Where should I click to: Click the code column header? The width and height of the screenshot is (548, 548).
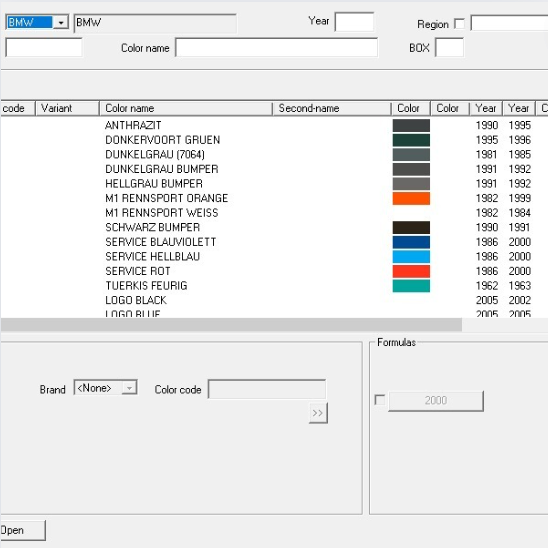(17, 108)
